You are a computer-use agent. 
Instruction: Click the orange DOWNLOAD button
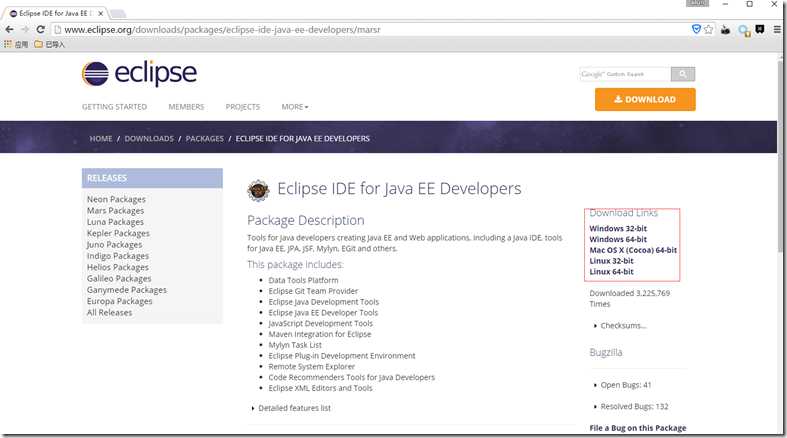pos(645,99)
